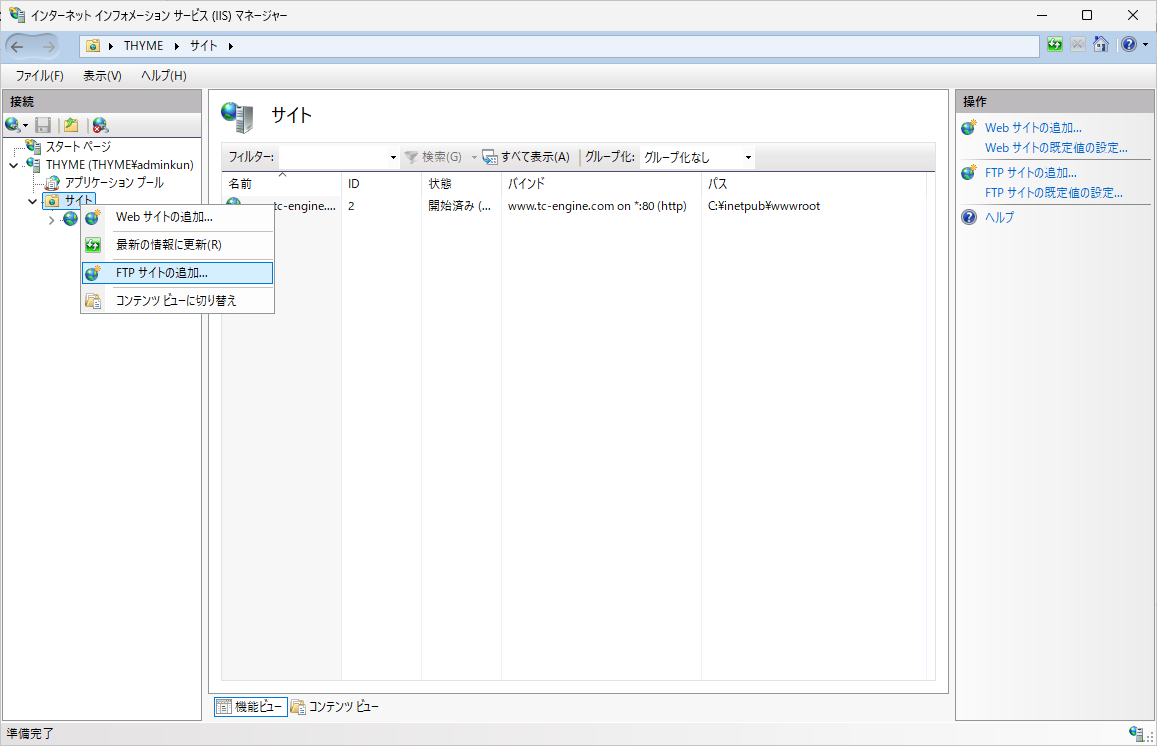
Task: Open the 検索 dropdown arrow
Action: coord(474,157)
